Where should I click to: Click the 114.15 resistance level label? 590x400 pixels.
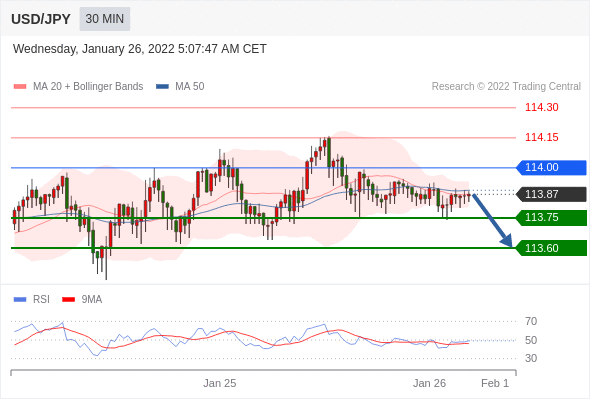pos(541,137)
